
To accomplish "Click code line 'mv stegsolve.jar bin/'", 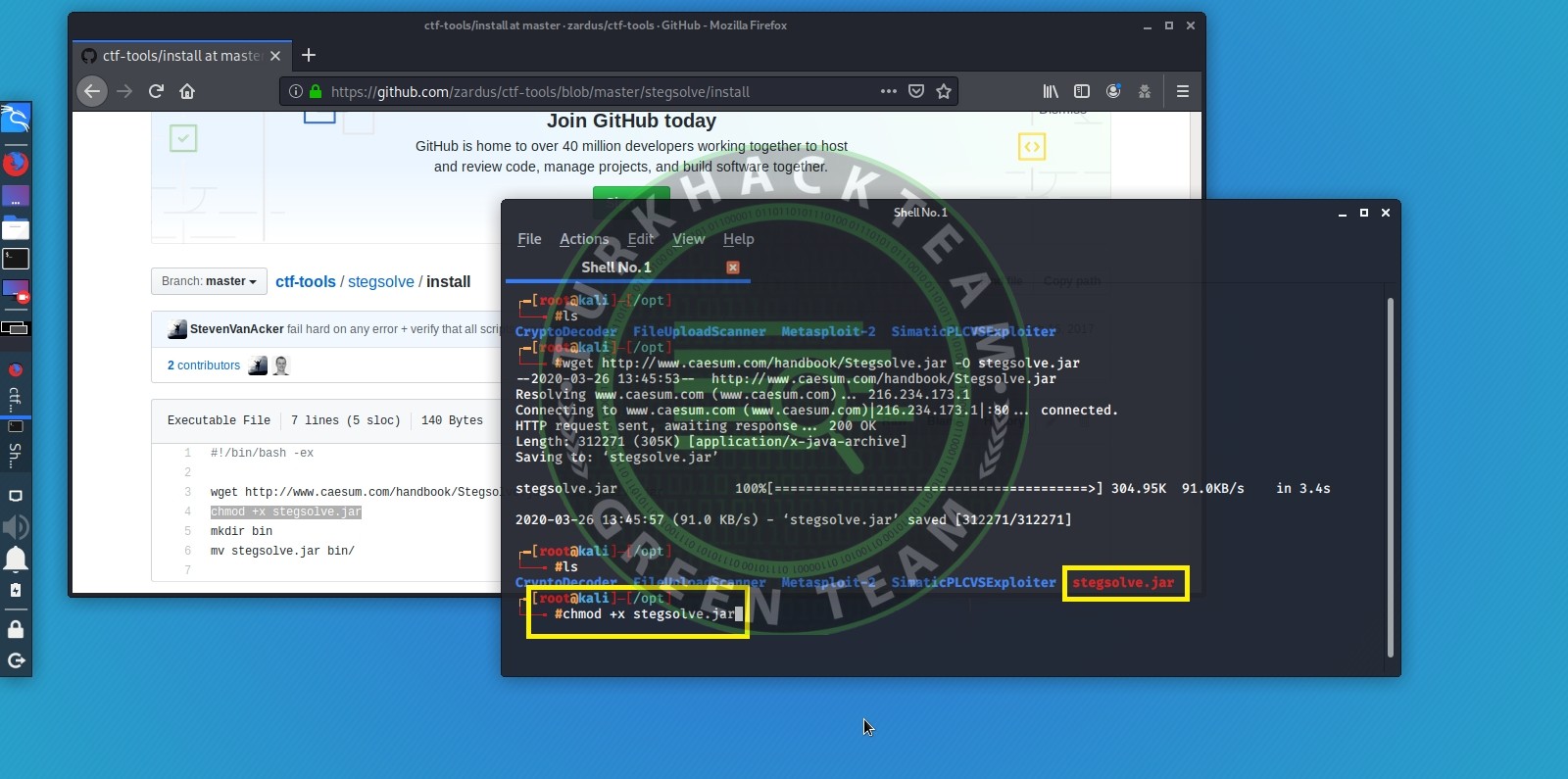I will click(x=282, y=551).
